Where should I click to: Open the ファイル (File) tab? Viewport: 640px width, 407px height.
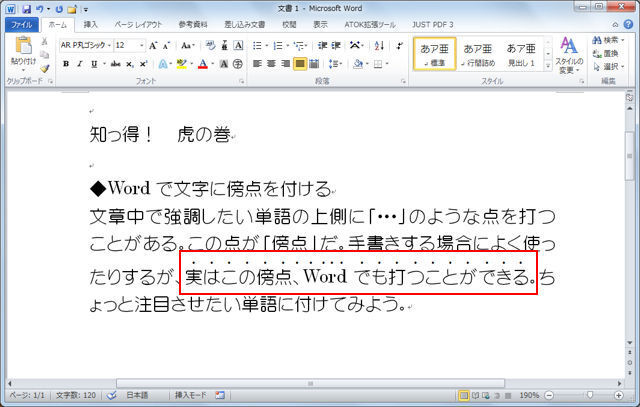[x=22, y=24]
